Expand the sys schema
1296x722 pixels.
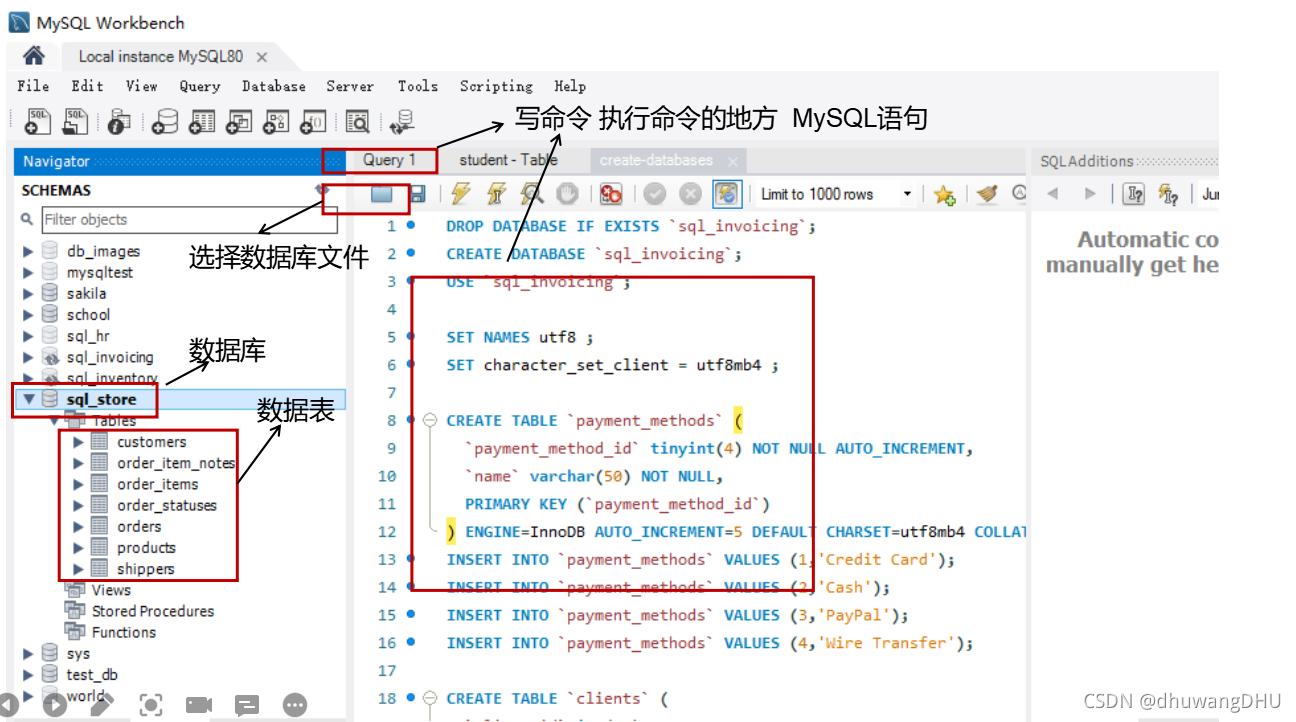(x=28, y=654)
